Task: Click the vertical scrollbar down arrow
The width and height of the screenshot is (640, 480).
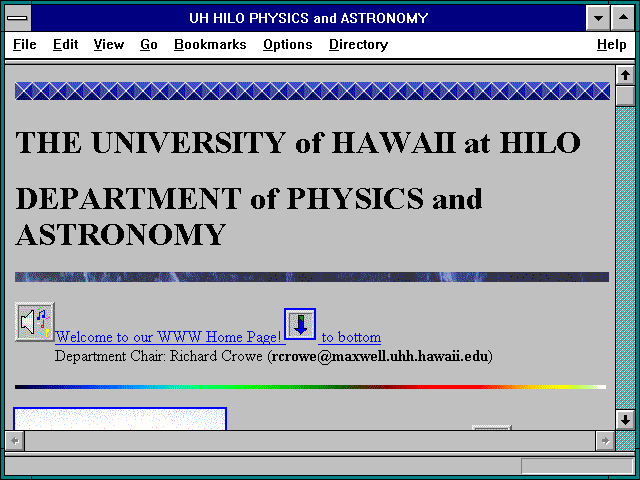Action: click(x=625, y=420)
